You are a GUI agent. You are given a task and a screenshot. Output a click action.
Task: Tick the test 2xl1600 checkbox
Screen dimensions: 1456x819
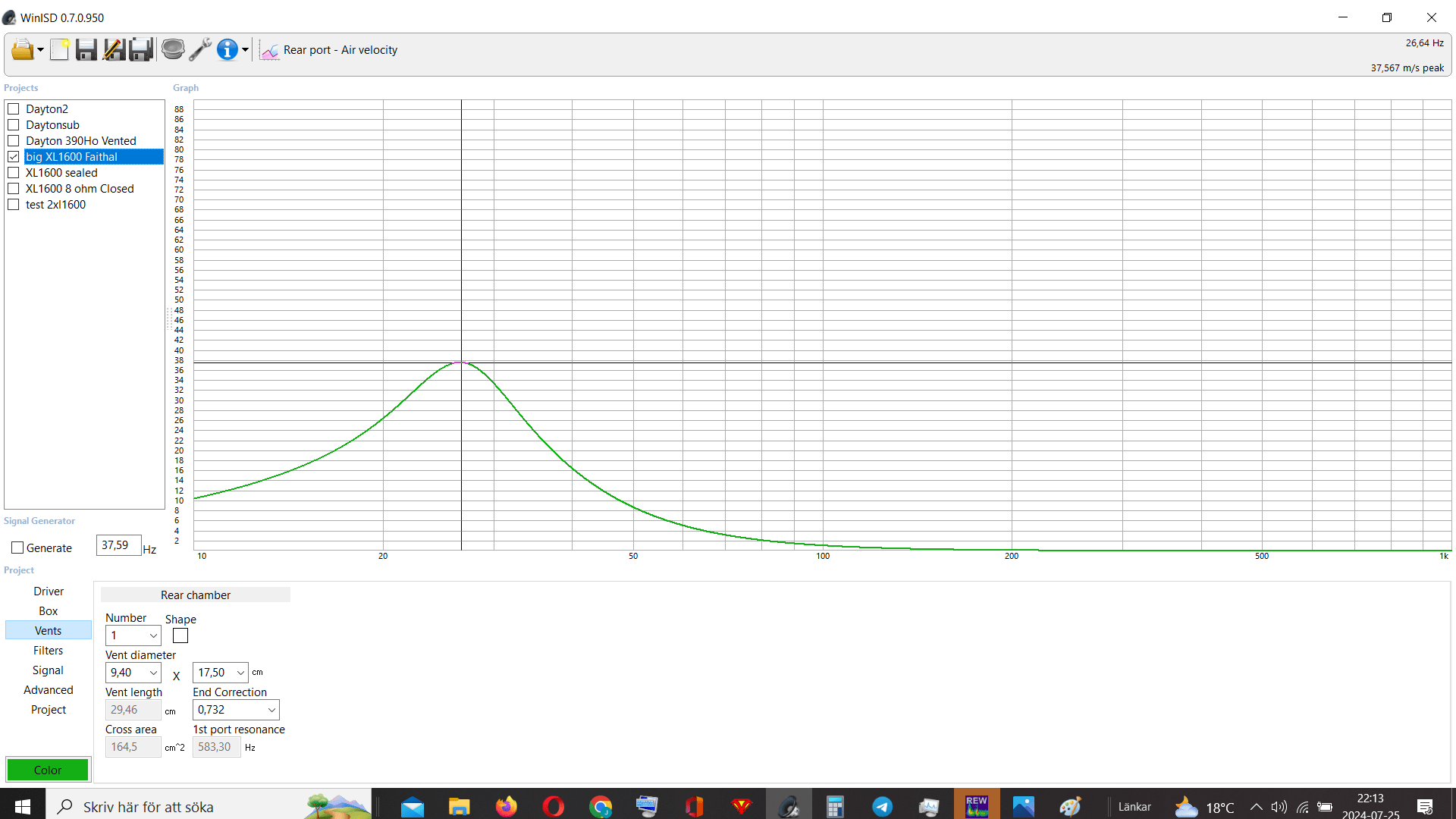14,205
